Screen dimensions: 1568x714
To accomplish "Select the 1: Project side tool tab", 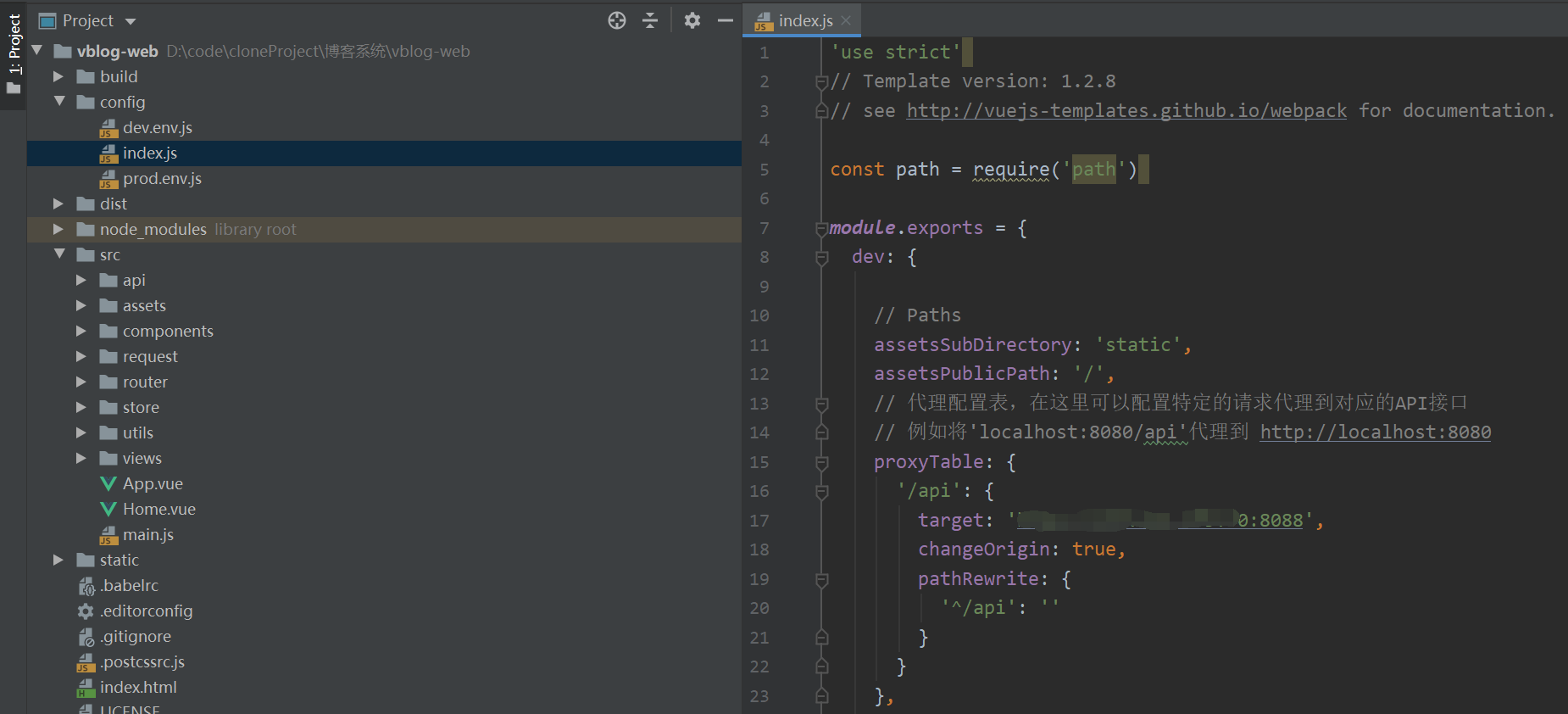I will [x=14, y=44].
